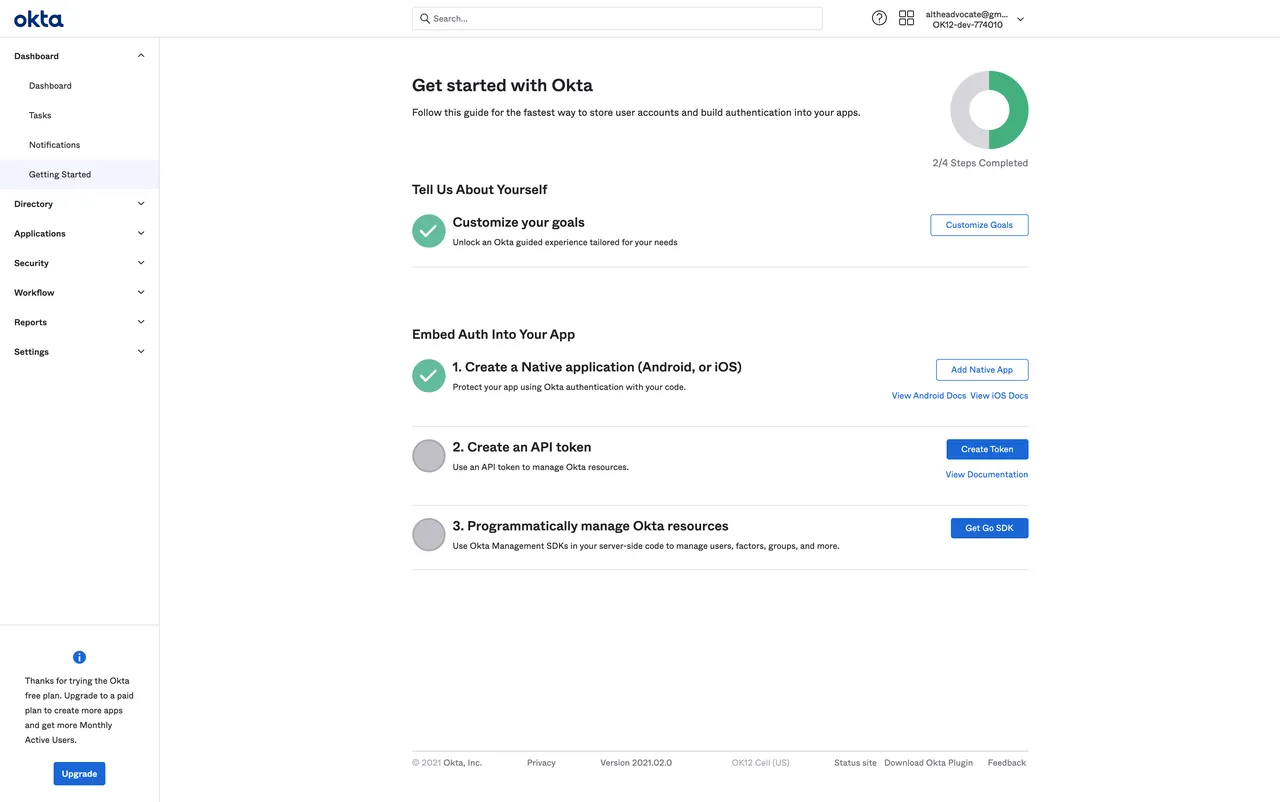Open the Status site footer link

point(855,763)
